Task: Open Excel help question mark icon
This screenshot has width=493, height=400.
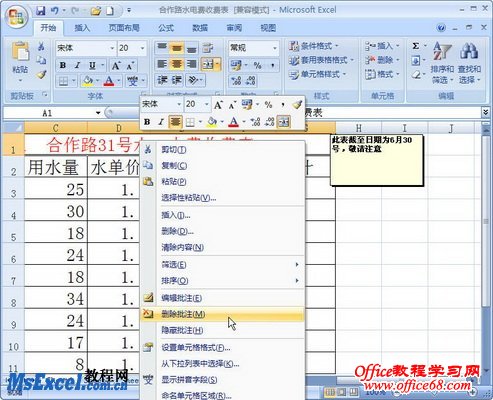Action: 441,28
